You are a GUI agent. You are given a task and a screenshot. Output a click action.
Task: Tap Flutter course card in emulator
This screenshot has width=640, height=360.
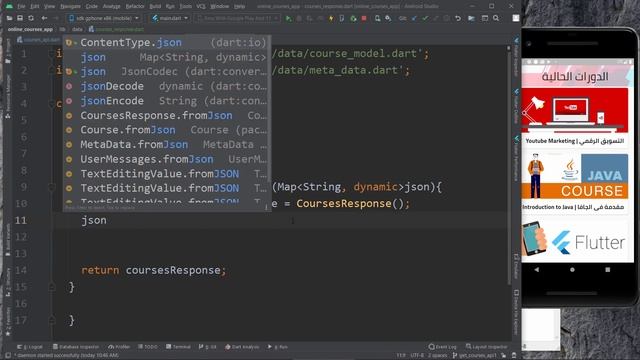575,241
